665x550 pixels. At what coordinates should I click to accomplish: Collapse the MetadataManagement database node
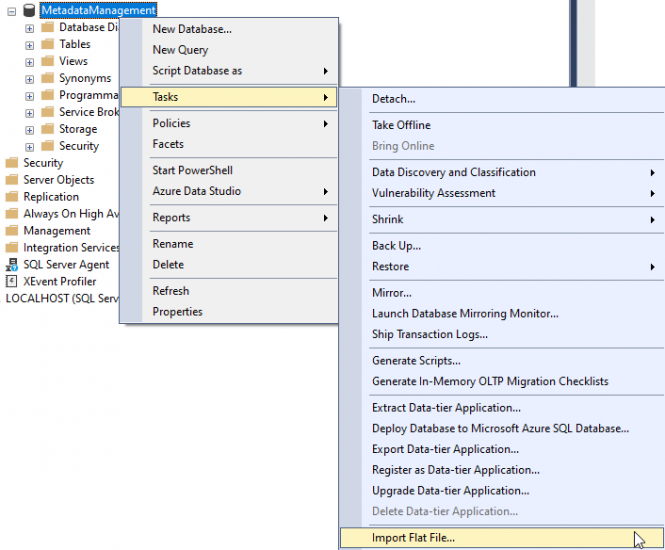[x=9, y=11]
